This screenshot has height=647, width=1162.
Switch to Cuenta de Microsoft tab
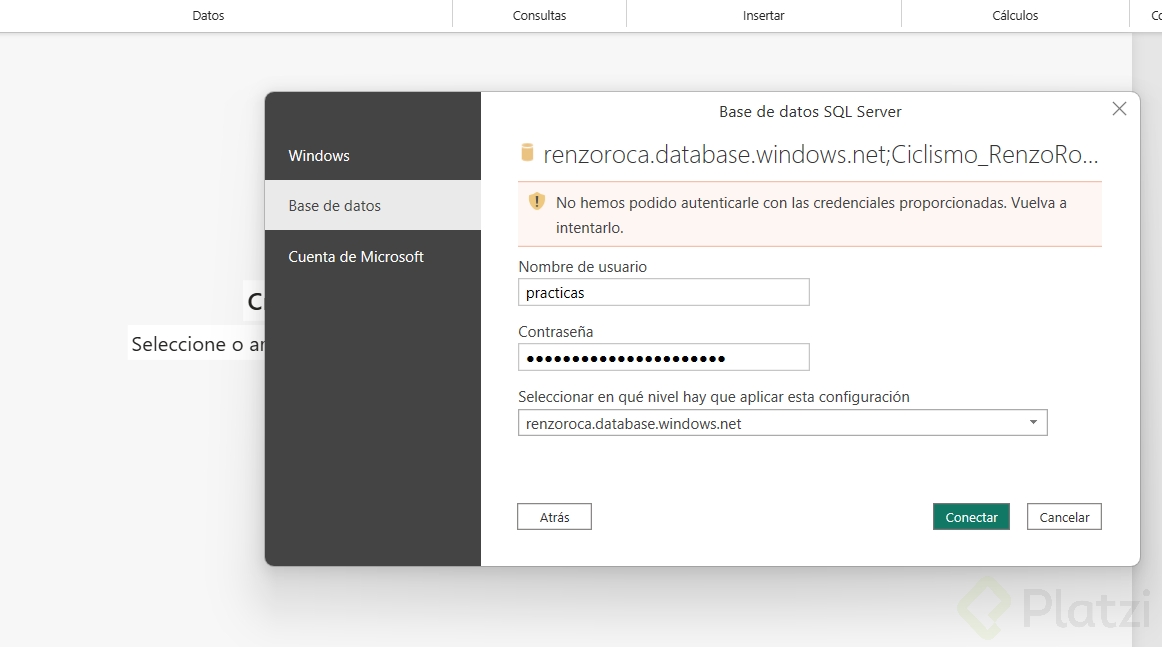[373, 256]
